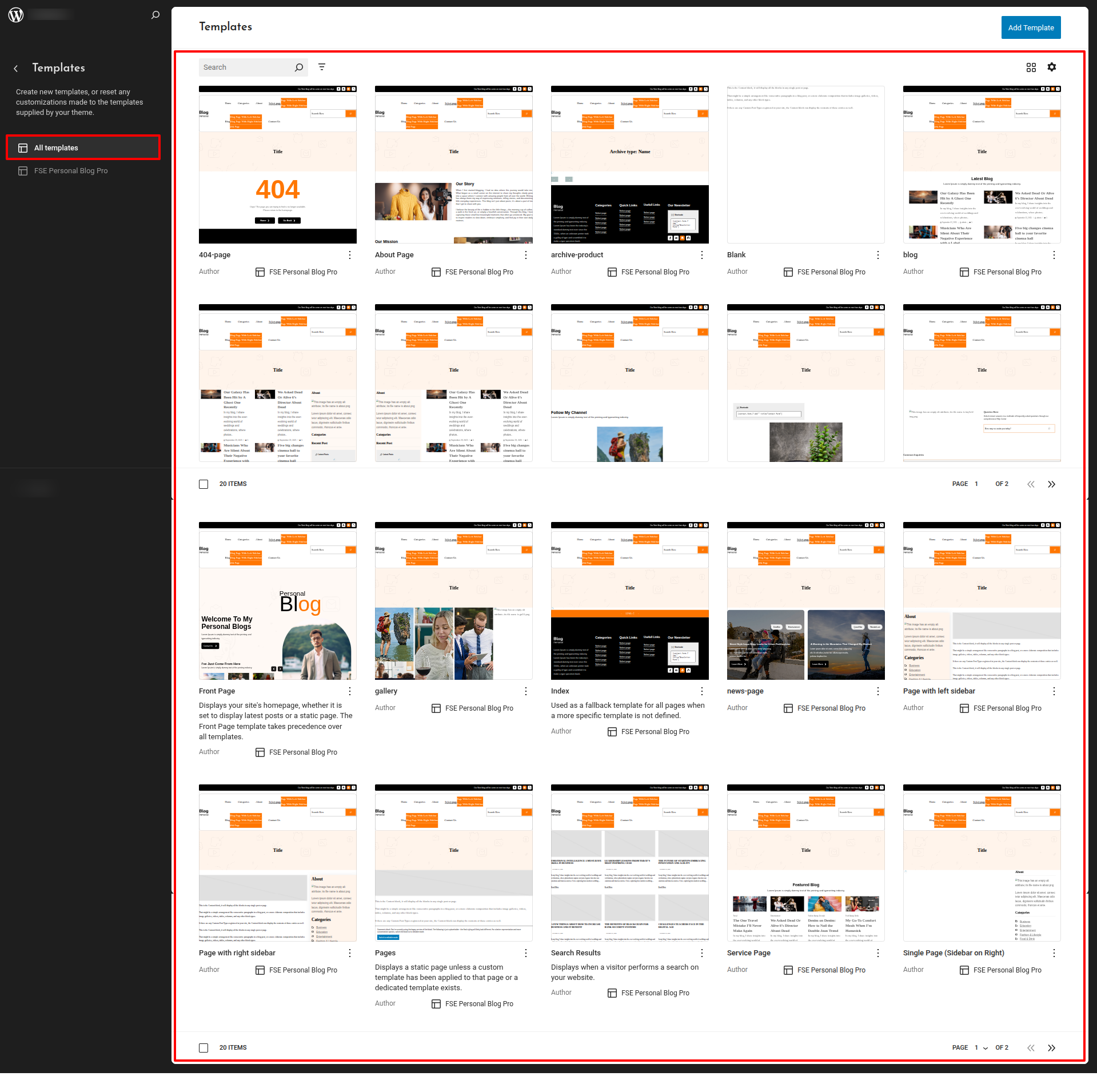Tick the bottom 20 ITEMS select-all checkbox
1097x1092 pixels.
click(x=204, y=1048)
